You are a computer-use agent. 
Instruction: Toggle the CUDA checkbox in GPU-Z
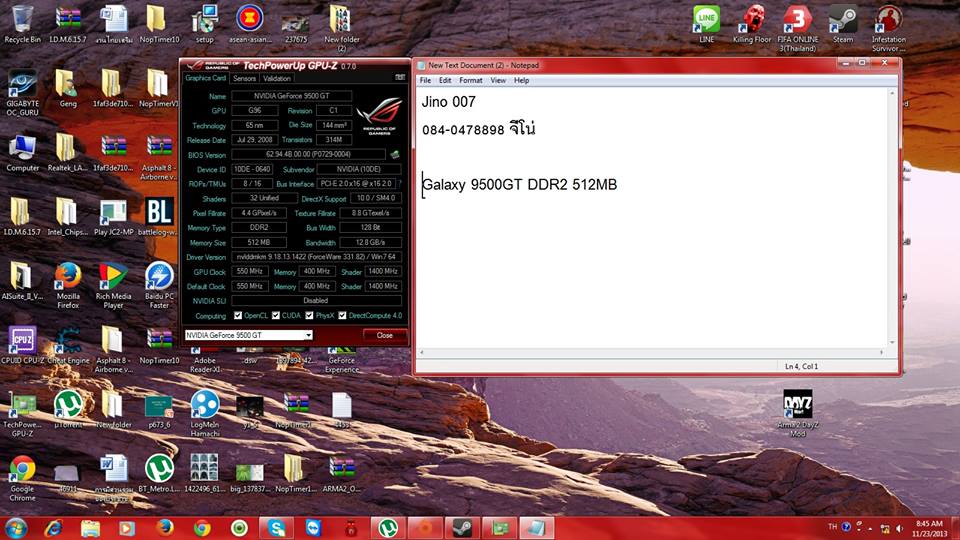click(x=276, y=315)
